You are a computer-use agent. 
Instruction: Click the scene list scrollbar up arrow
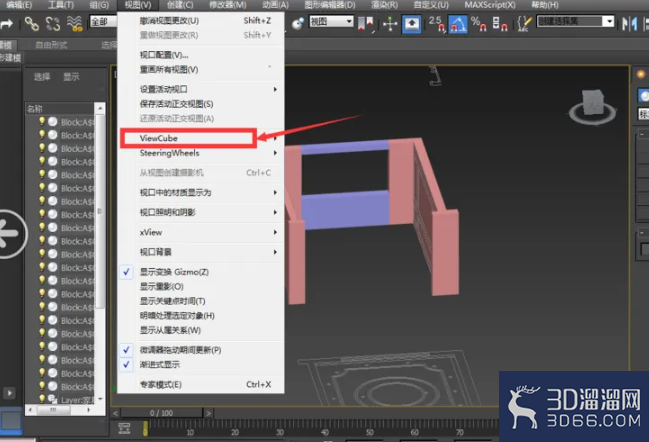[100, 108]
